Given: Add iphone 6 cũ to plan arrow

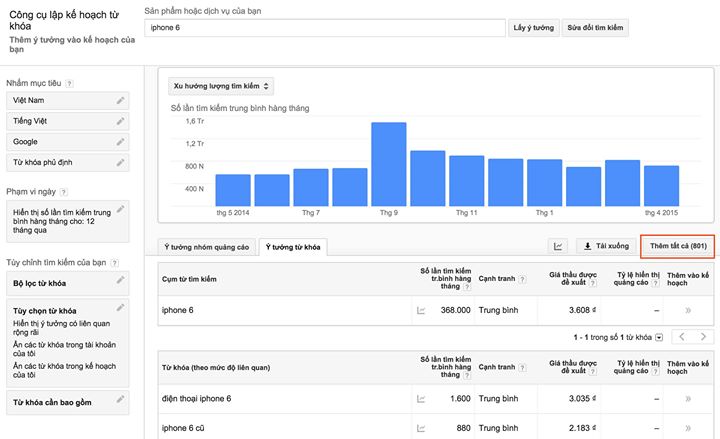Looking at the screenshot, I should pyautogui.click(x=688, y=428).
